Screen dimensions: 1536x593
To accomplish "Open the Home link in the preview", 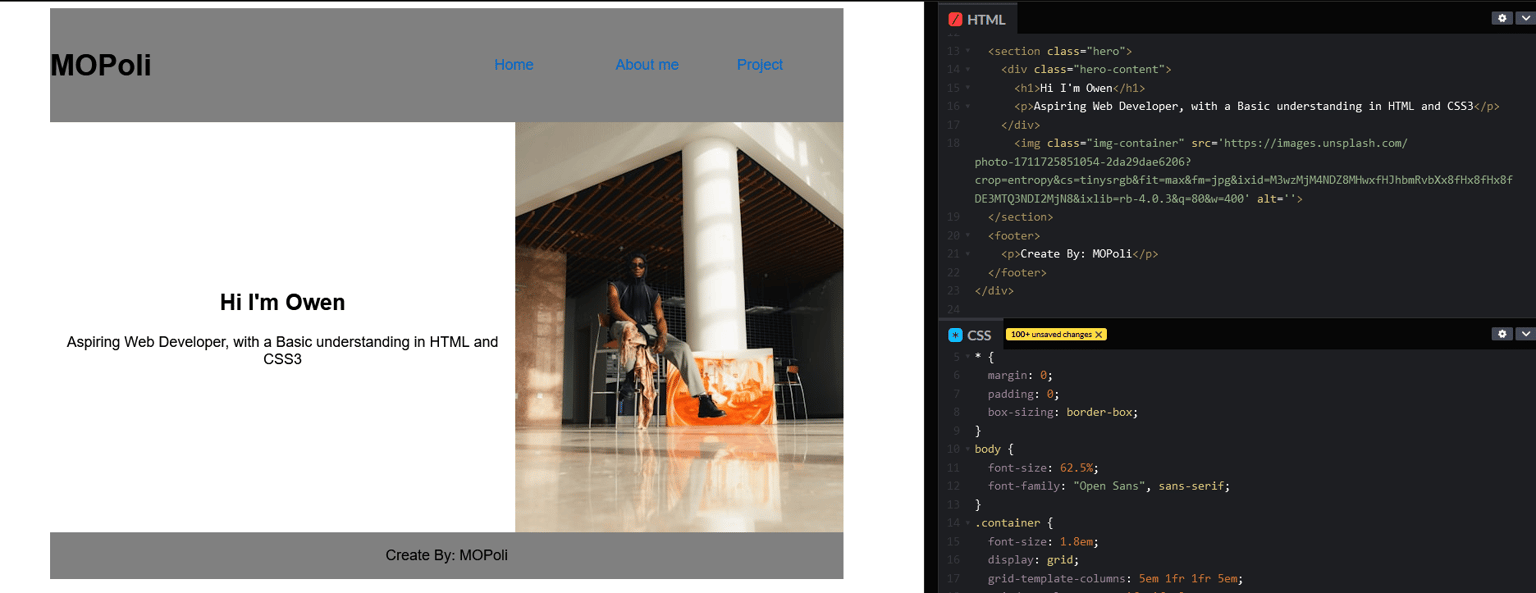I will [x=514, y=65].
